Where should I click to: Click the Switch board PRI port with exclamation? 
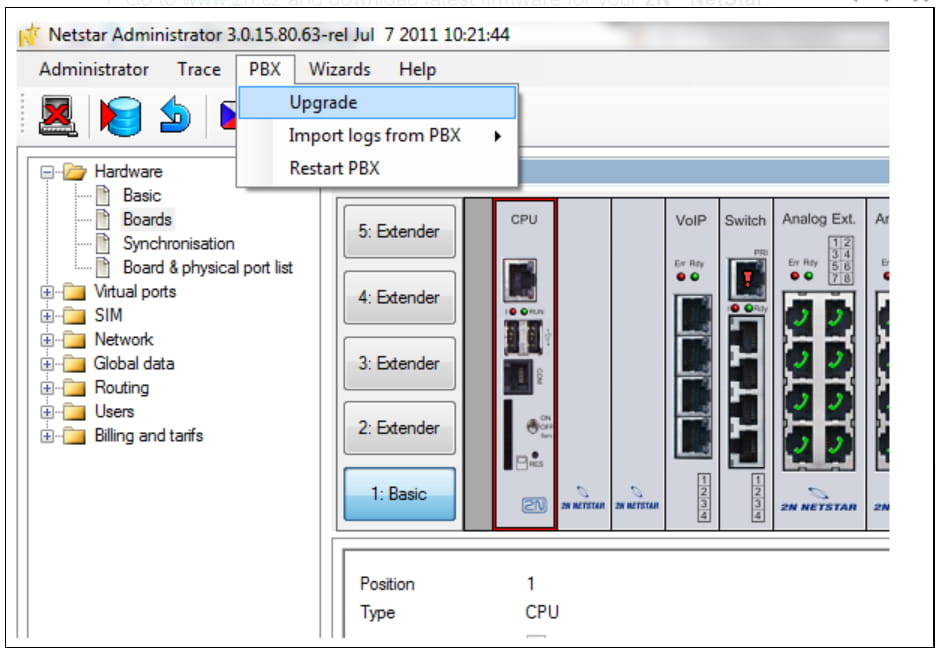coord(747,280)
